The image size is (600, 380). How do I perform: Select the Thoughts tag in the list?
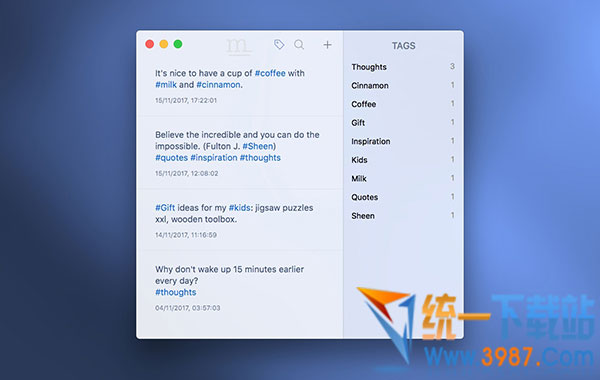403,67
